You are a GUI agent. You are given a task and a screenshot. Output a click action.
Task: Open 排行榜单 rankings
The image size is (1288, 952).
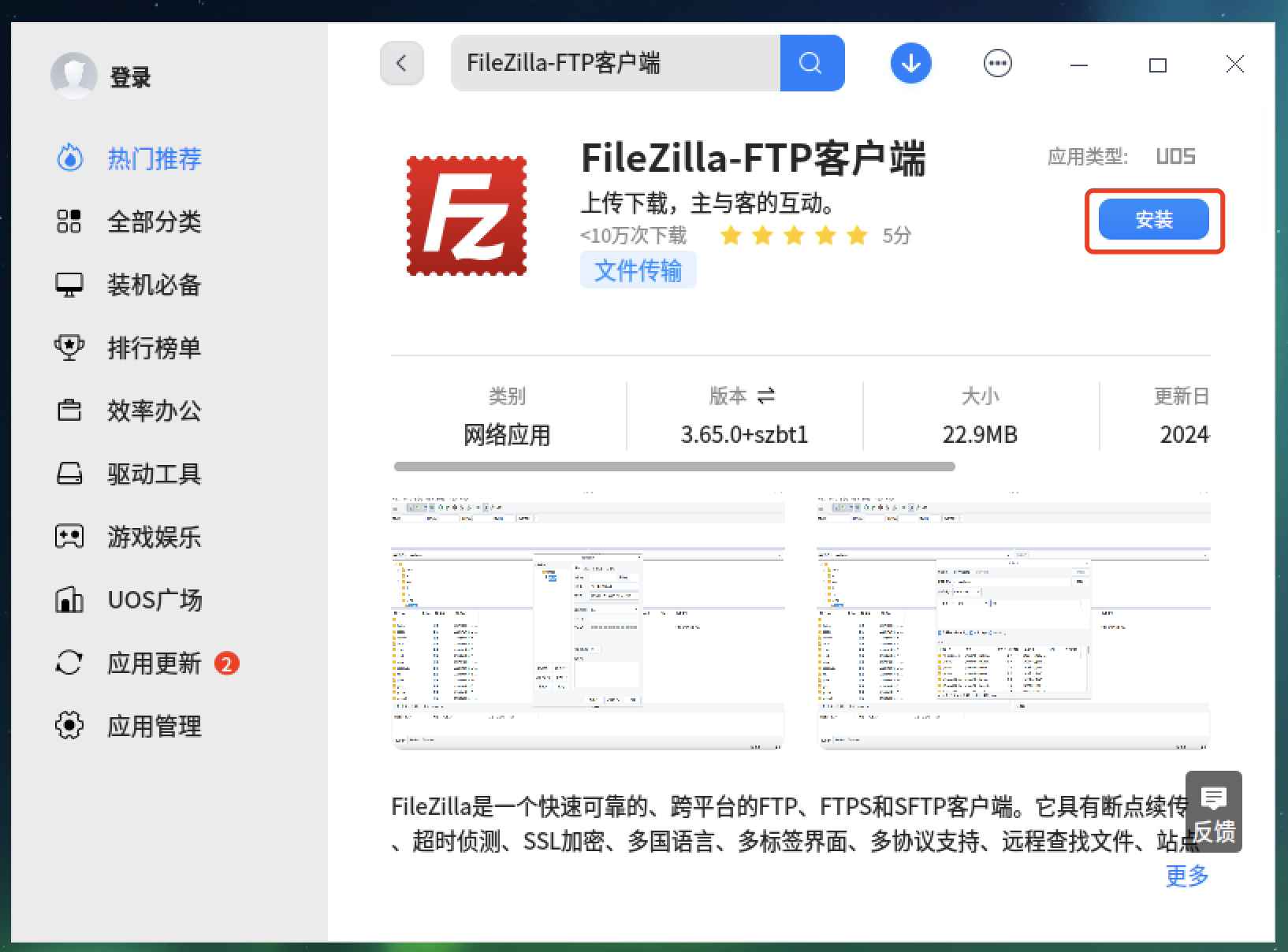(154, 348)
